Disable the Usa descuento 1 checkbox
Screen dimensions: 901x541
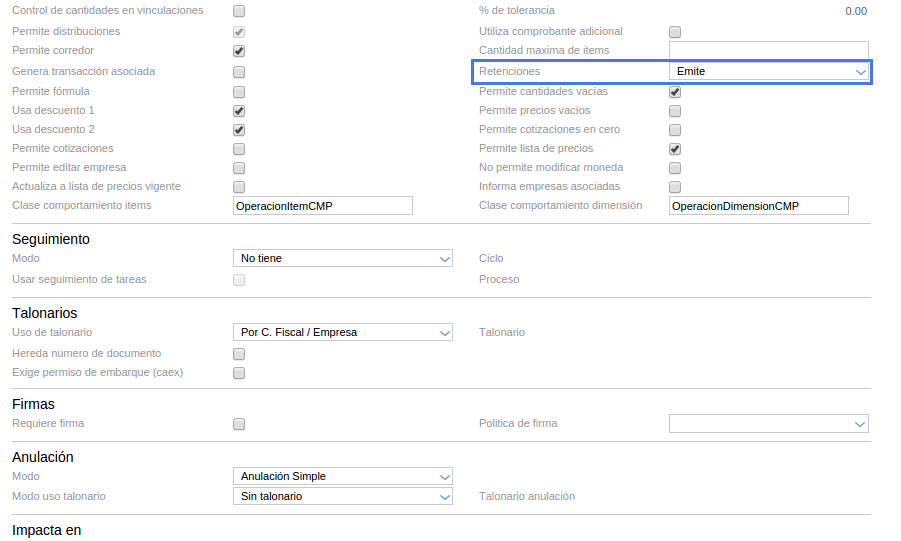(239, 111)
